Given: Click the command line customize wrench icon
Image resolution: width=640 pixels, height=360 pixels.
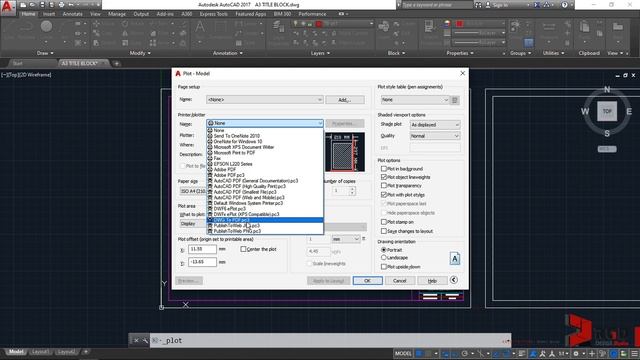Looking at the screenshot, I should [145, 340].
